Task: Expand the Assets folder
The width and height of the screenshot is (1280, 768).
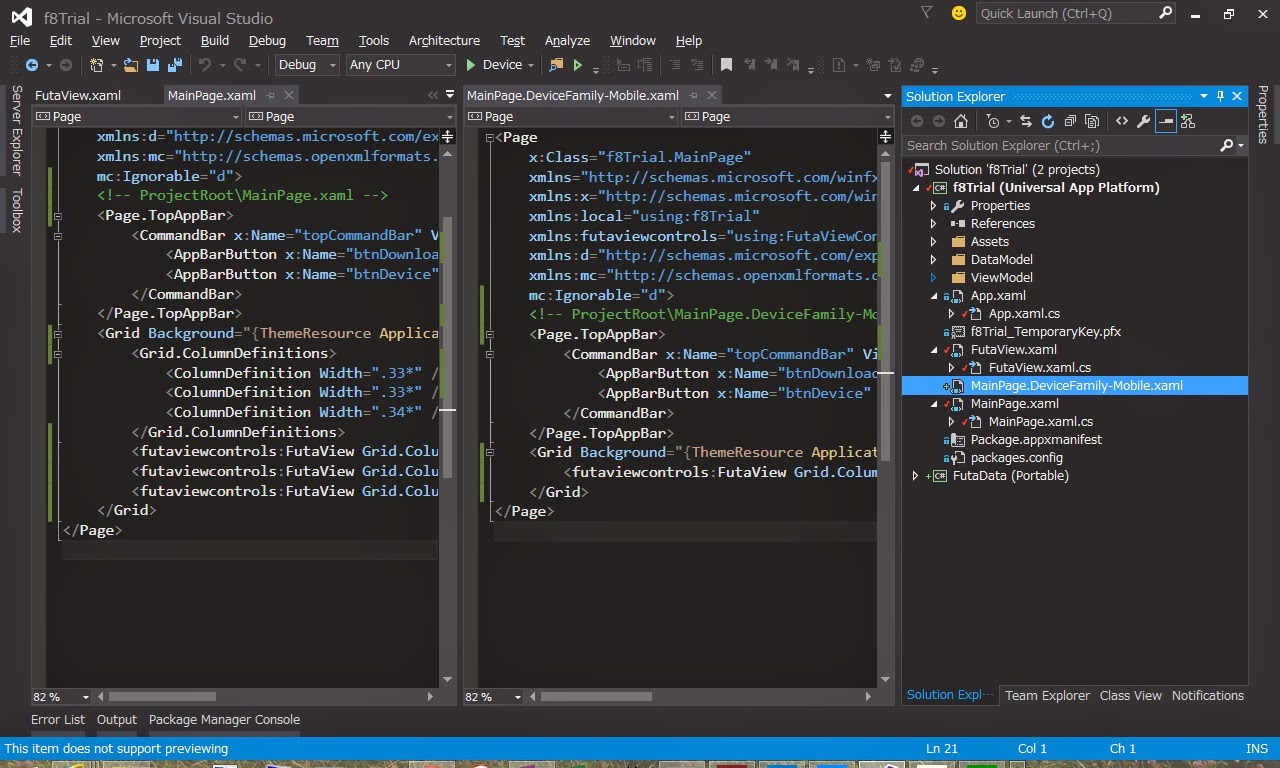Action: coord(934,241)
